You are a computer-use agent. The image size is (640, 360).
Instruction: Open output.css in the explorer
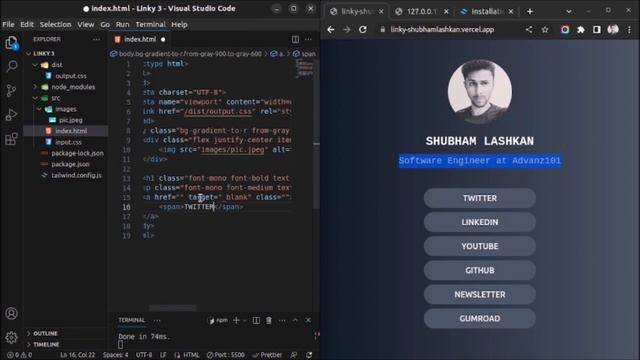pyautogui.click(x=71, y=76)
